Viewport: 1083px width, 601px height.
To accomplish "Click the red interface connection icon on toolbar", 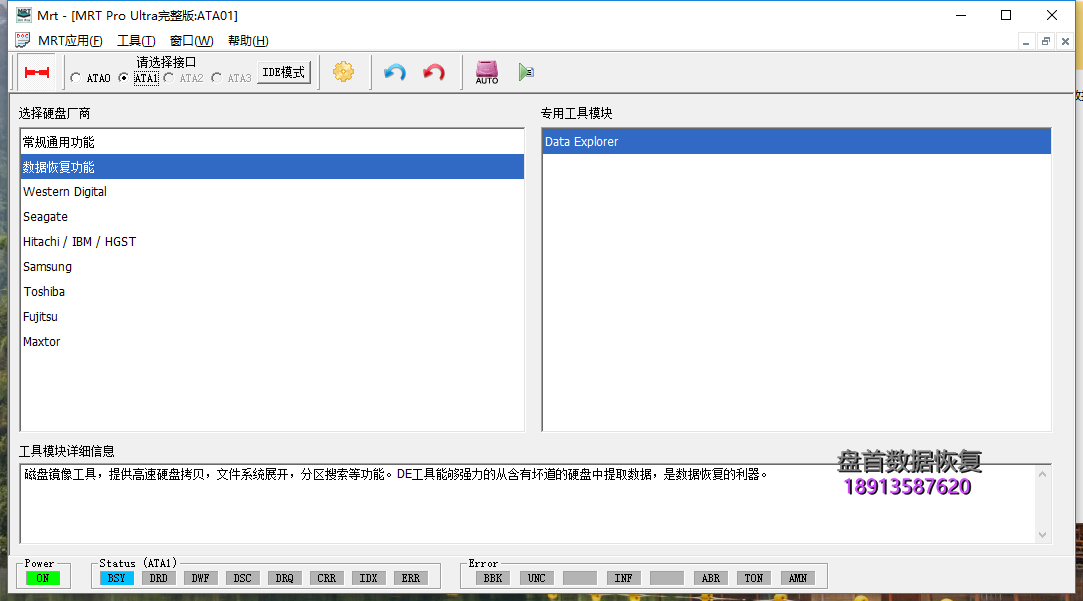I will click(x=38, y=72).
